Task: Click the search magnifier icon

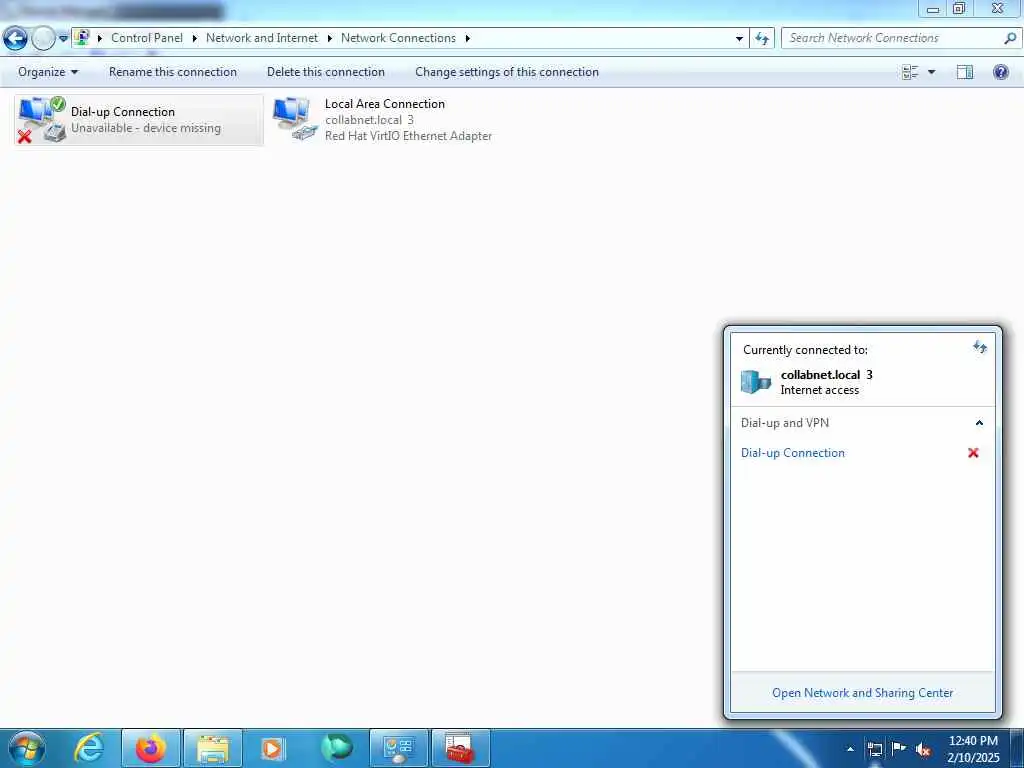Action: [1010, 38]
